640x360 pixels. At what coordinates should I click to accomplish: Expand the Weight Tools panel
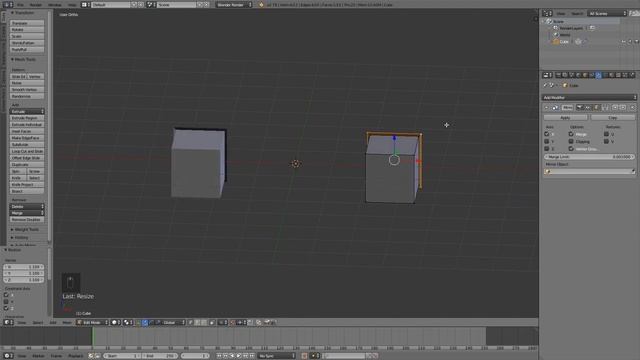point(24,230)
